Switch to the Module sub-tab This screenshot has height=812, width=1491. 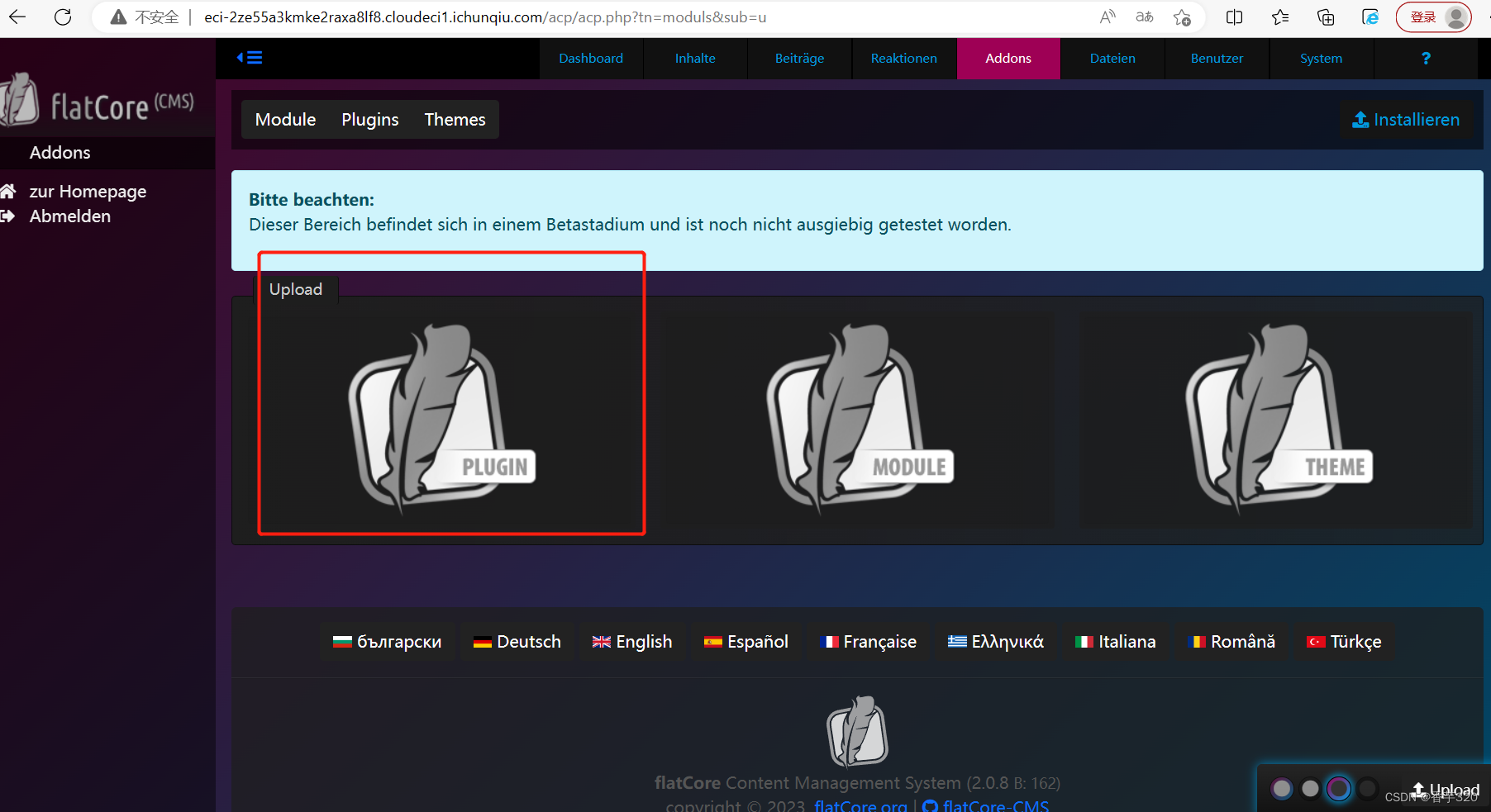click(285, 120)
